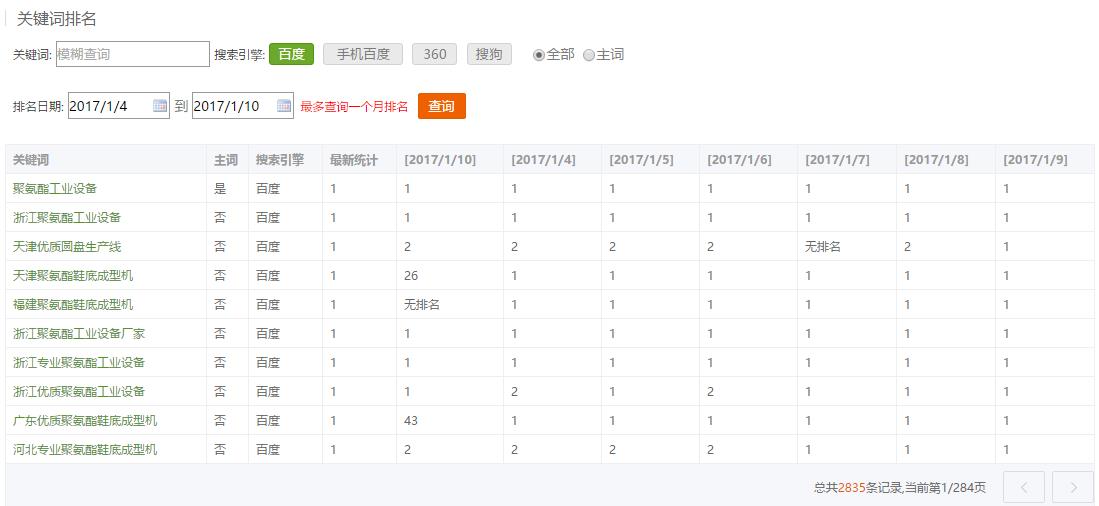This screenshot has height=506, width=1099.
Task: Click the red 最多查询一个月排名 notice
Action: 354,107
